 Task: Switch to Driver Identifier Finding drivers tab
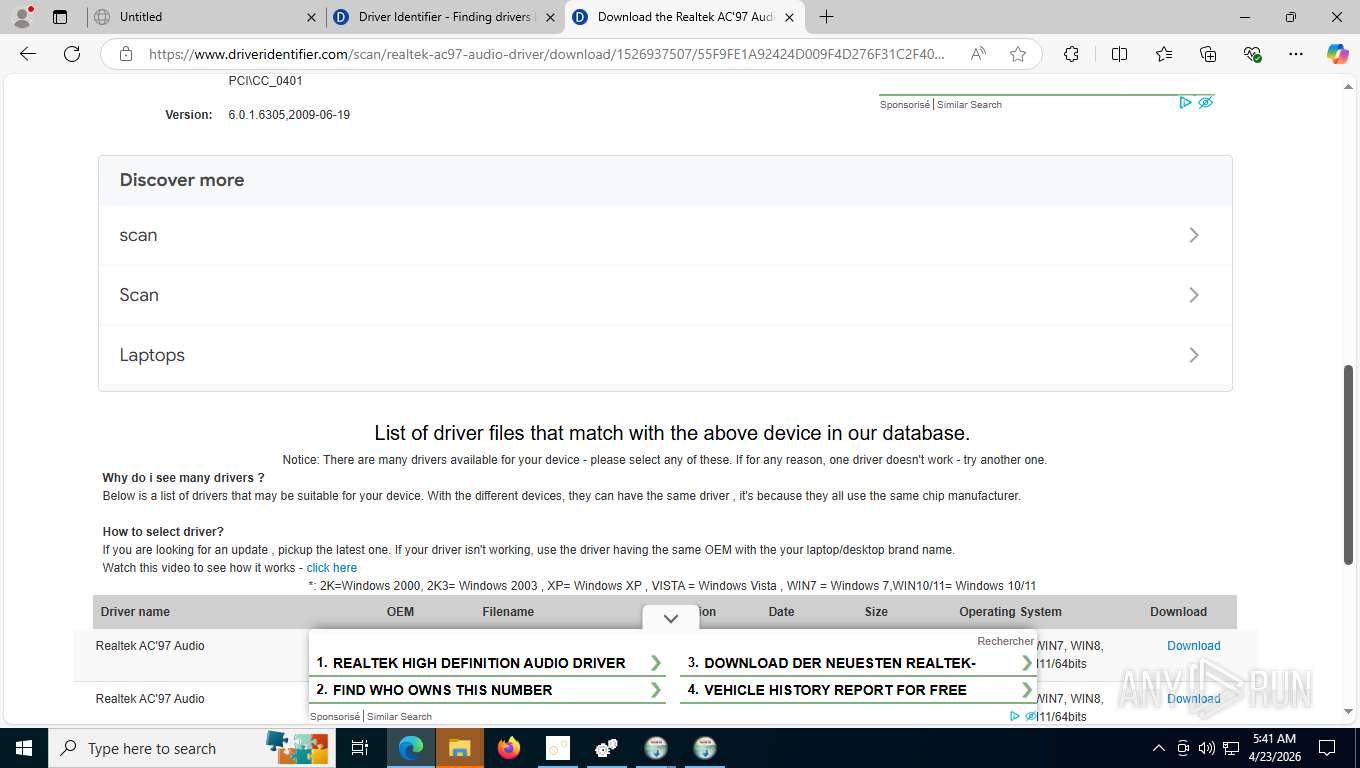tap(445, 17)
